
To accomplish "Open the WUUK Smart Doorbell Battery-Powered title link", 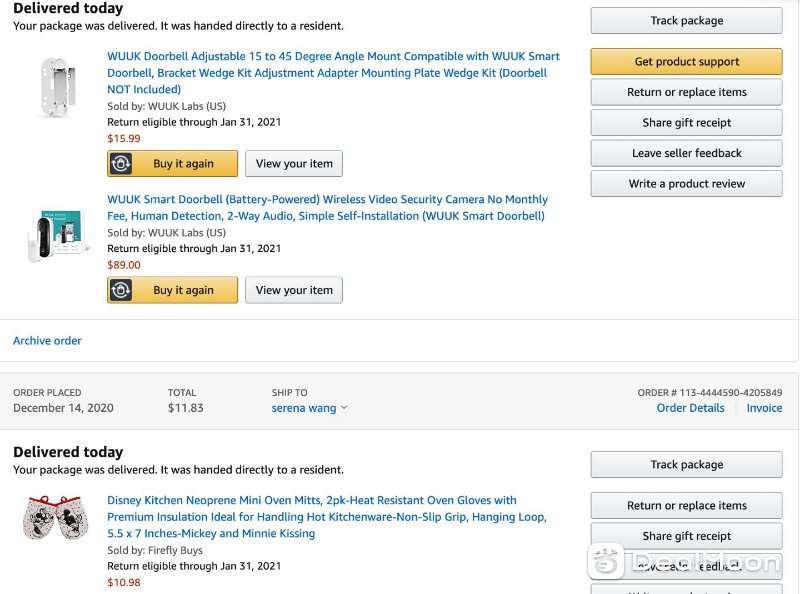I will [x=328, y=208].
